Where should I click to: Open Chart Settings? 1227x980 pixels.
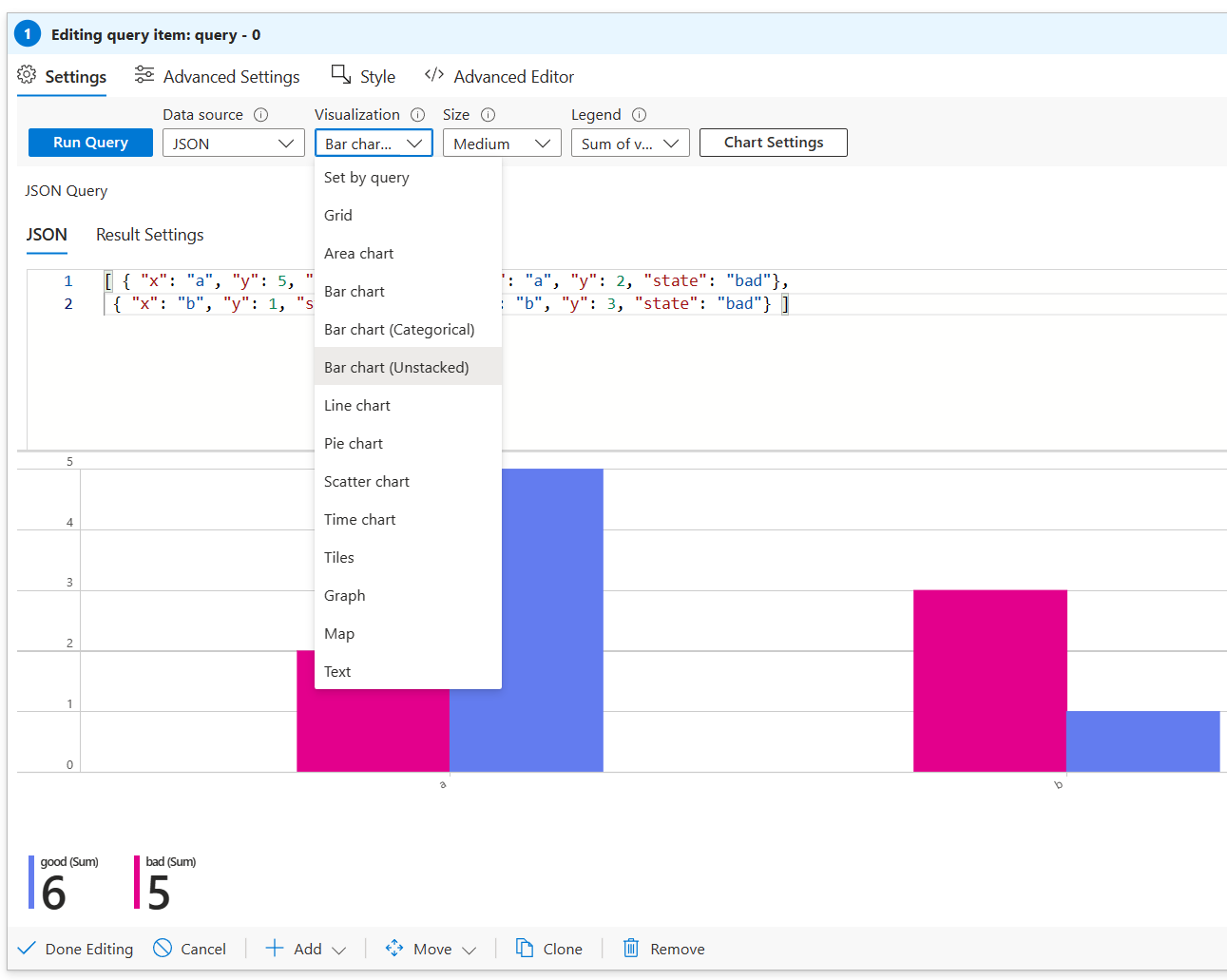[x=773, y=142]
